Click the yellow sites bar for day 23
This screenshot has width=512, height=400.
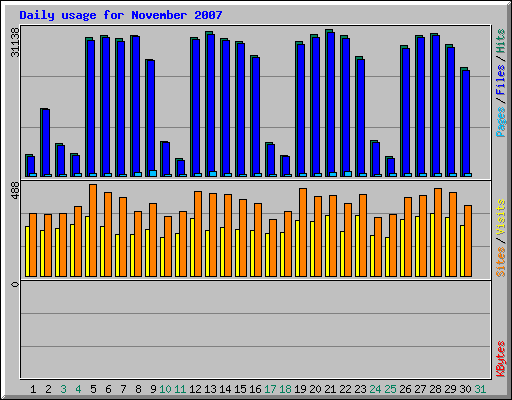[x=357, y=246]
